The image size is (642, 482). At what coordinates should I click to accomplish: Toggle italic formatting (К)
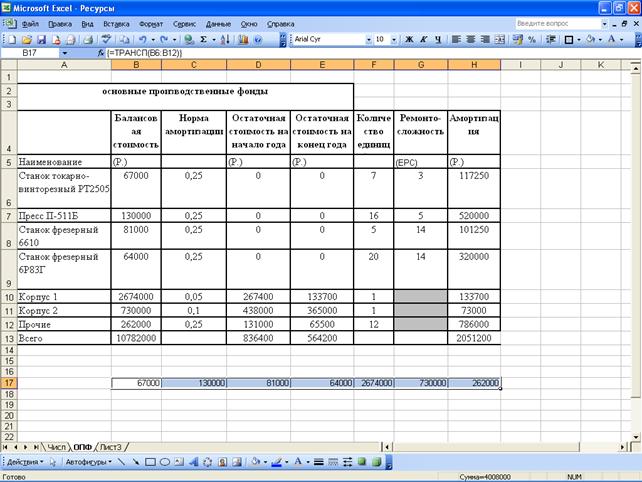coord(424,39)
